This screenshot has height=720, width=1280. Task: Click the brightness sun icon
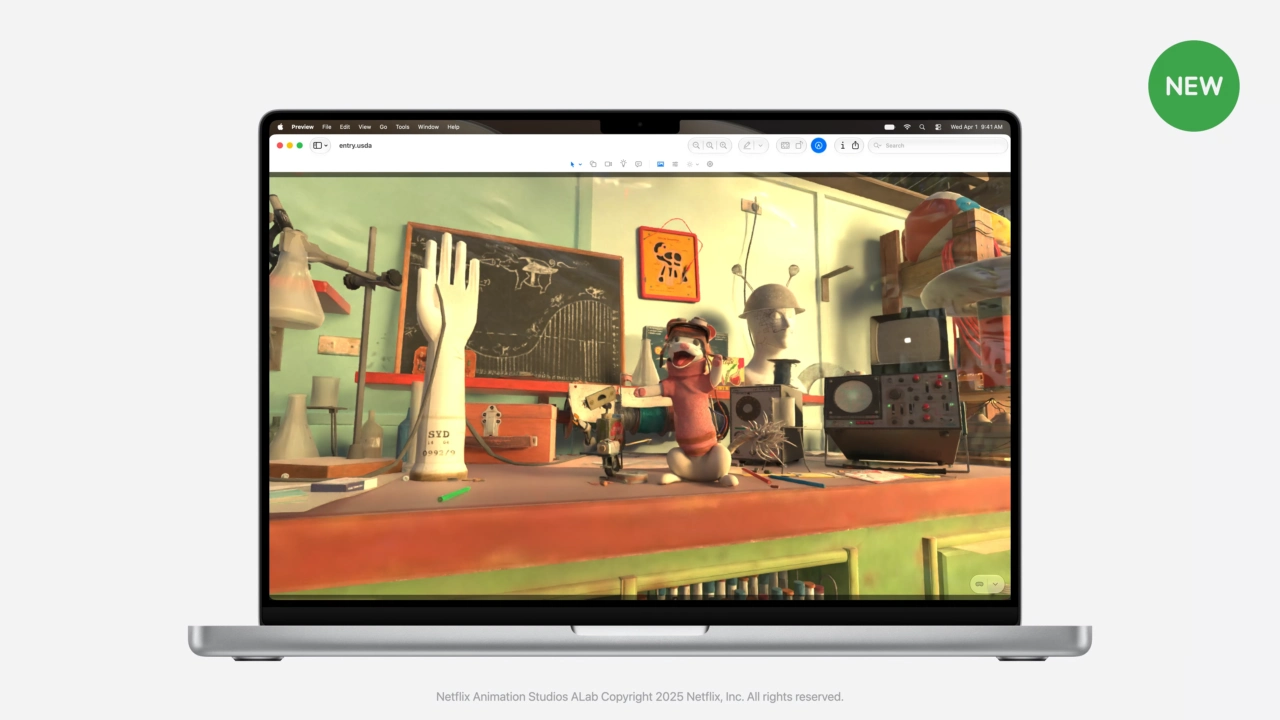coord(690,164)
